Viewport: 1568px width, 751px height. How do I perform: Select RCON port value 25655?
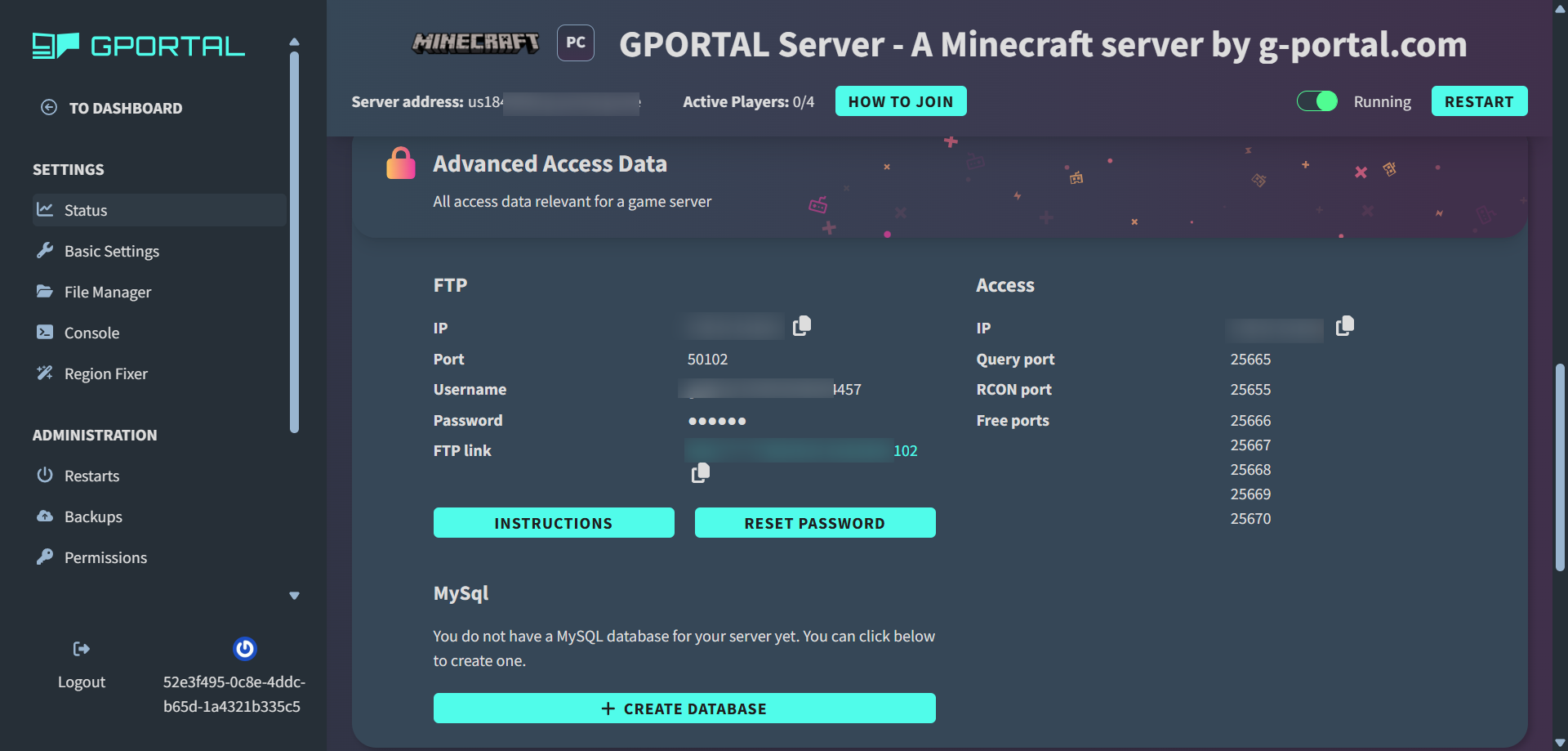pos(1250,389)
